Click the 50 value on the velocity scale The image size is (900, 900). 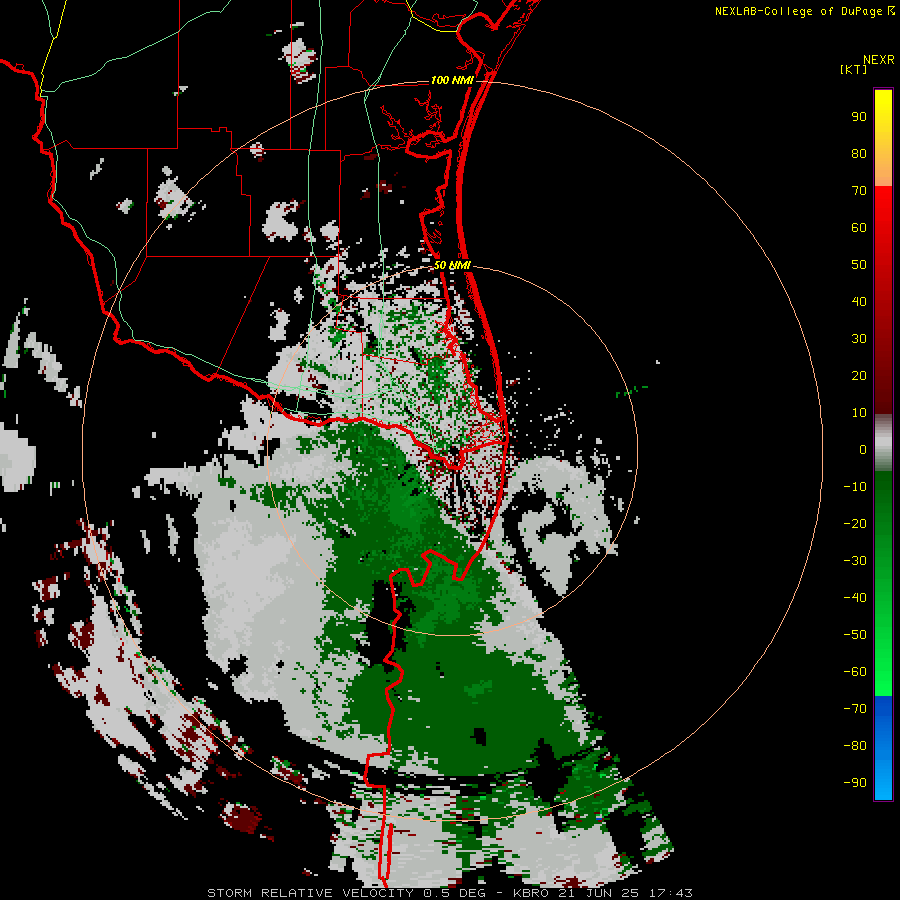[859, 265]
